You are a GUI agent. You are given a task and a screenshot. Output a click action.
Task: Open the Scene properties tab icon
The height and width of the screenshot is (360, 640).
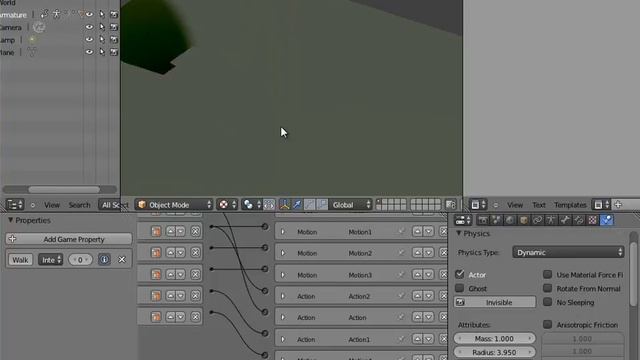tap(496, 220)
